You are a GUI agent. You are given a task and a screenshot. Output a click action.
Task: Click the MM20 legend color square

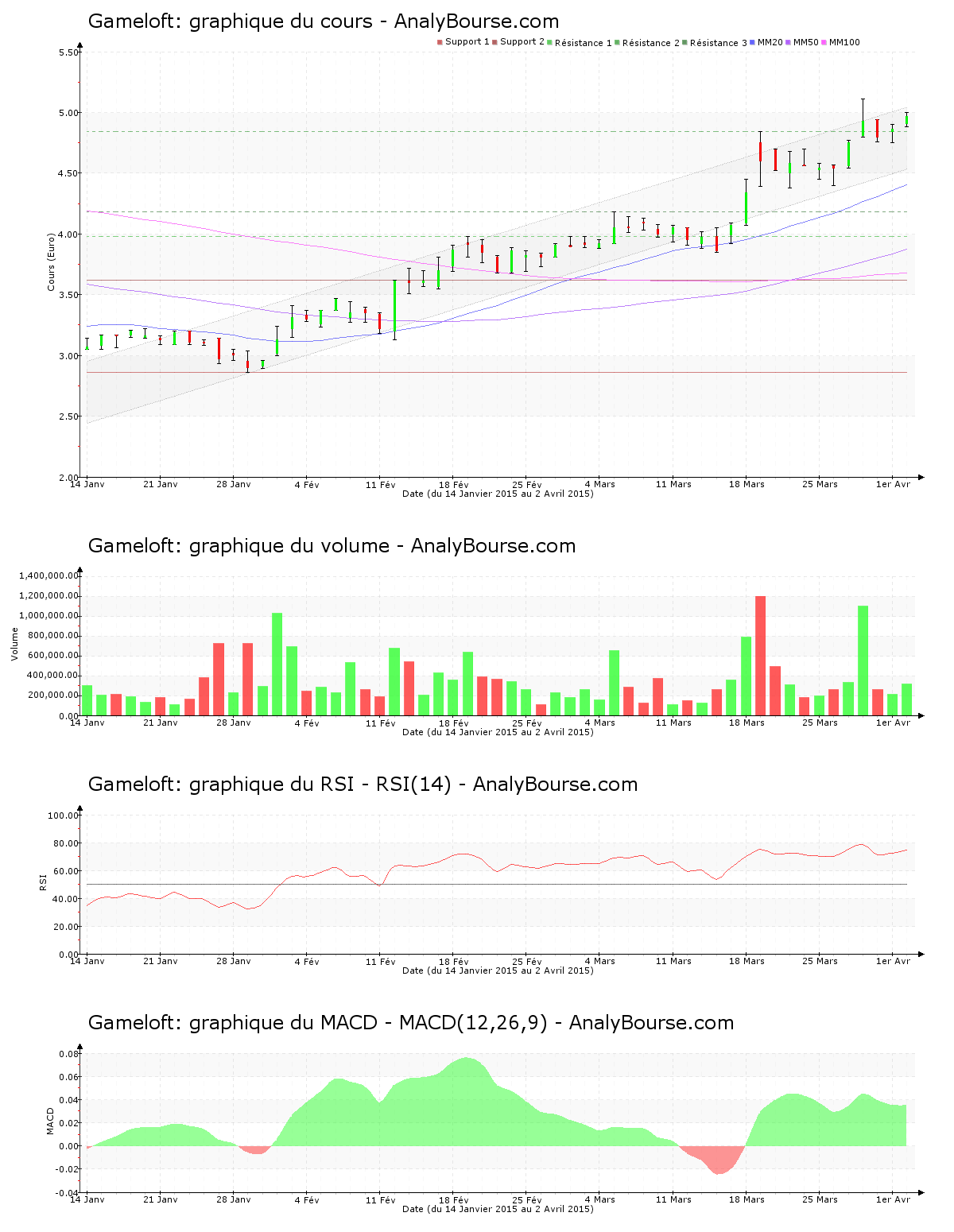pos(752,42)
